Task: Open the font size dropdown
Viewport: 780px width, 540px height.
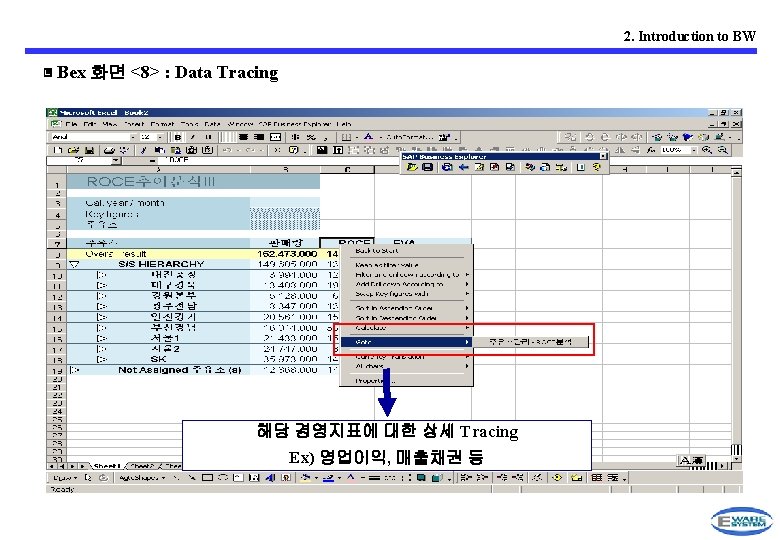Action: click(159, 137)
